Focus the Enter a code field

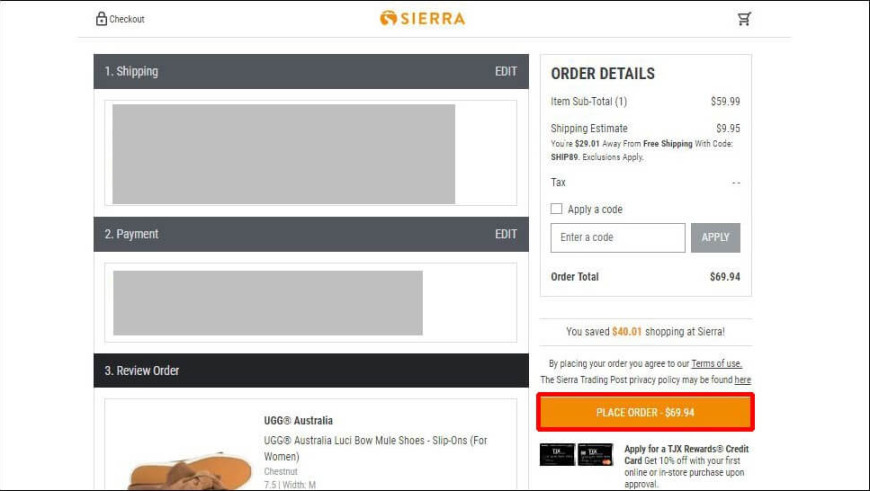(x=618, y=237)
